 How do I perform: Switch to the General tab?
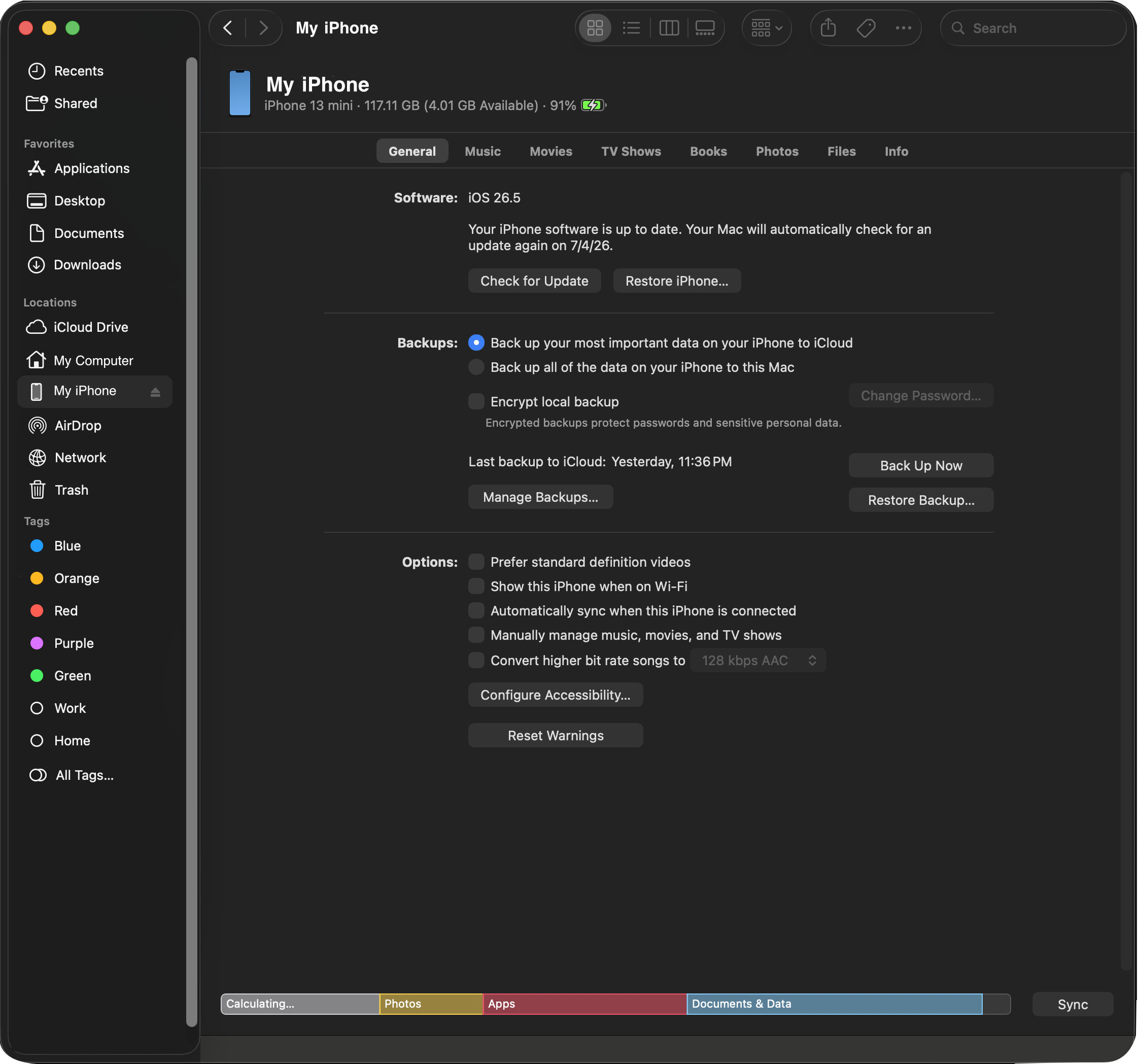(x=412, y=151)
